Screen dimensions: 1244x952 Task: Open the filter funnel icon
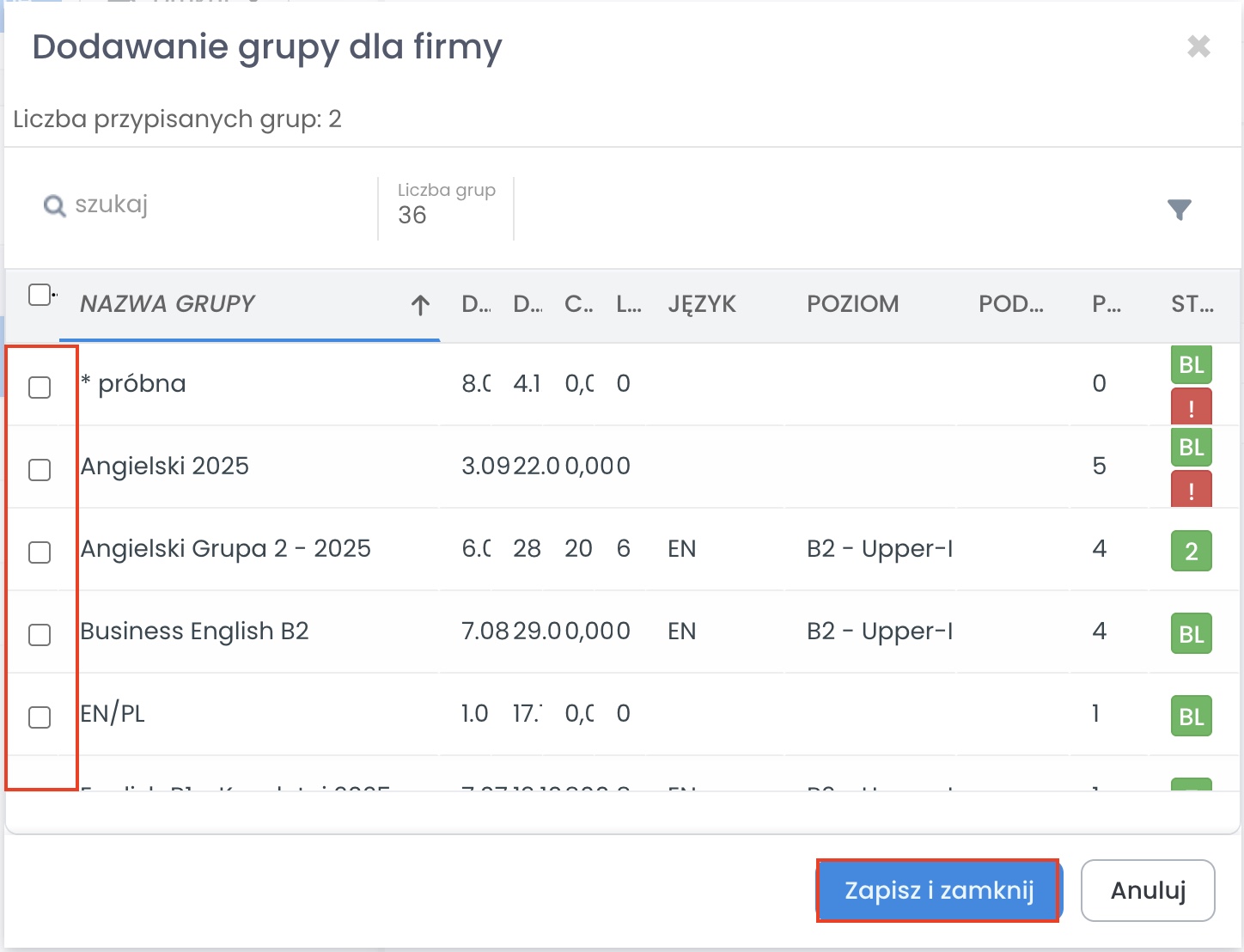point(1179,209)
